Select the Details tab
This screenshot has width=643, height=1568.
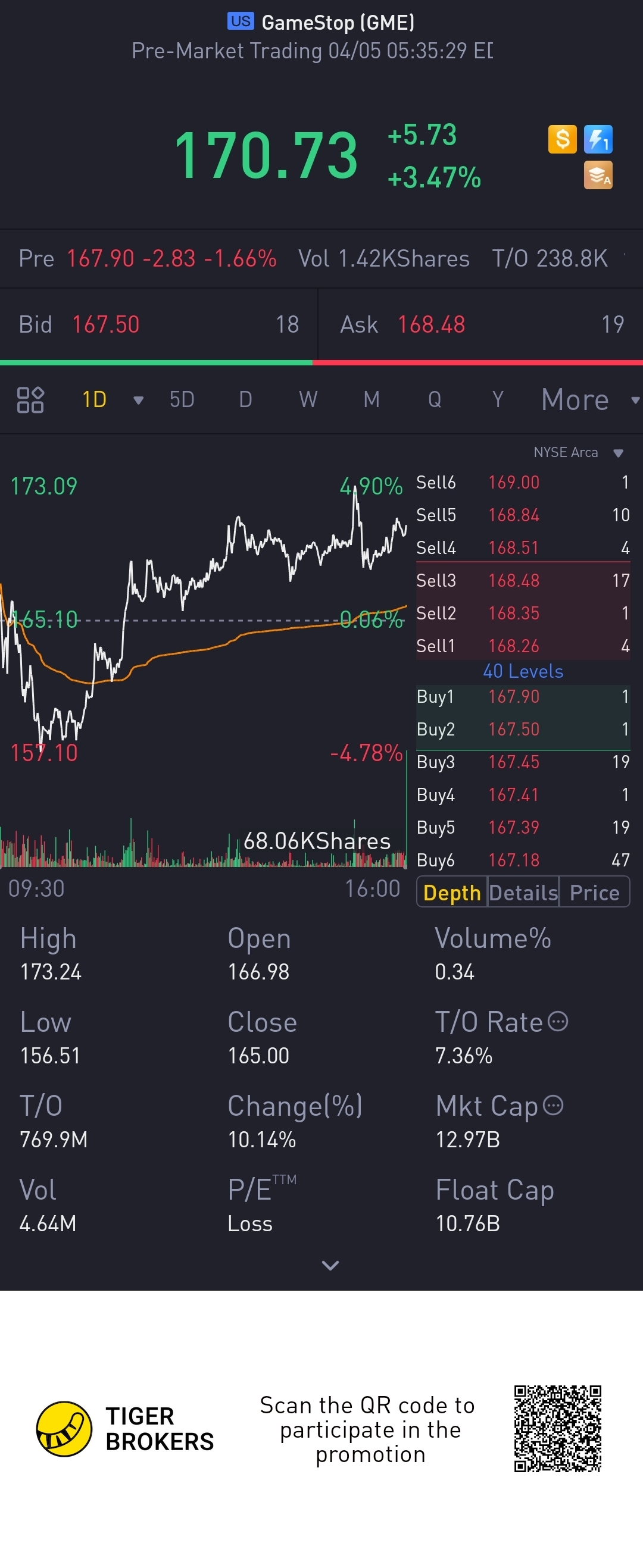click(x=523, y=893)
